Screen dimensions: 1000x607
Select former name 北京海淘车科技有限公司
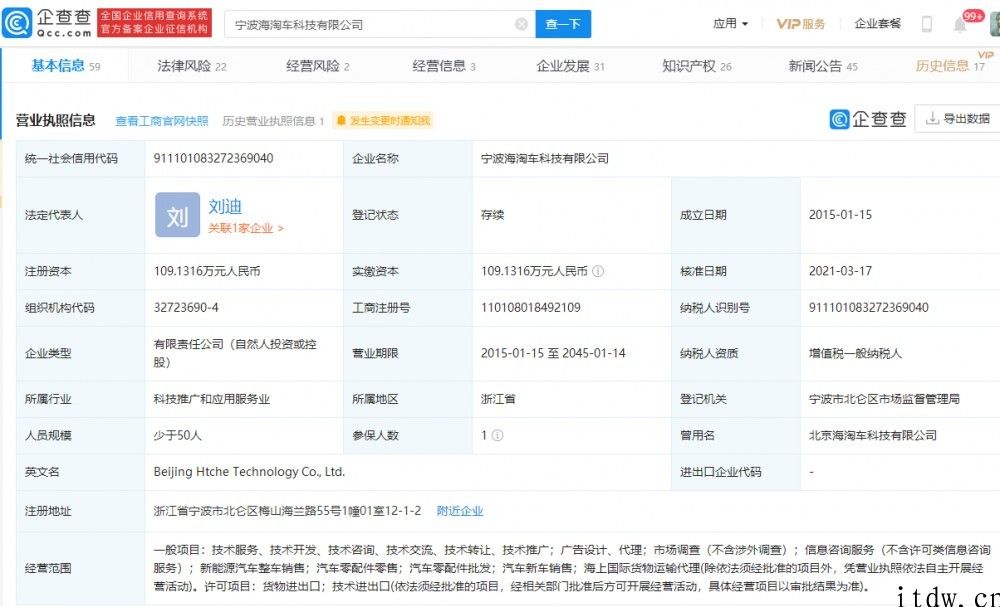pyautogui.click(x=872, y=435)
